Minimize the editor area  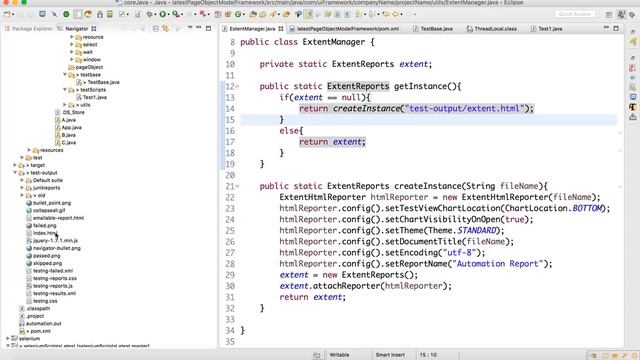click(x=606, y=28)
